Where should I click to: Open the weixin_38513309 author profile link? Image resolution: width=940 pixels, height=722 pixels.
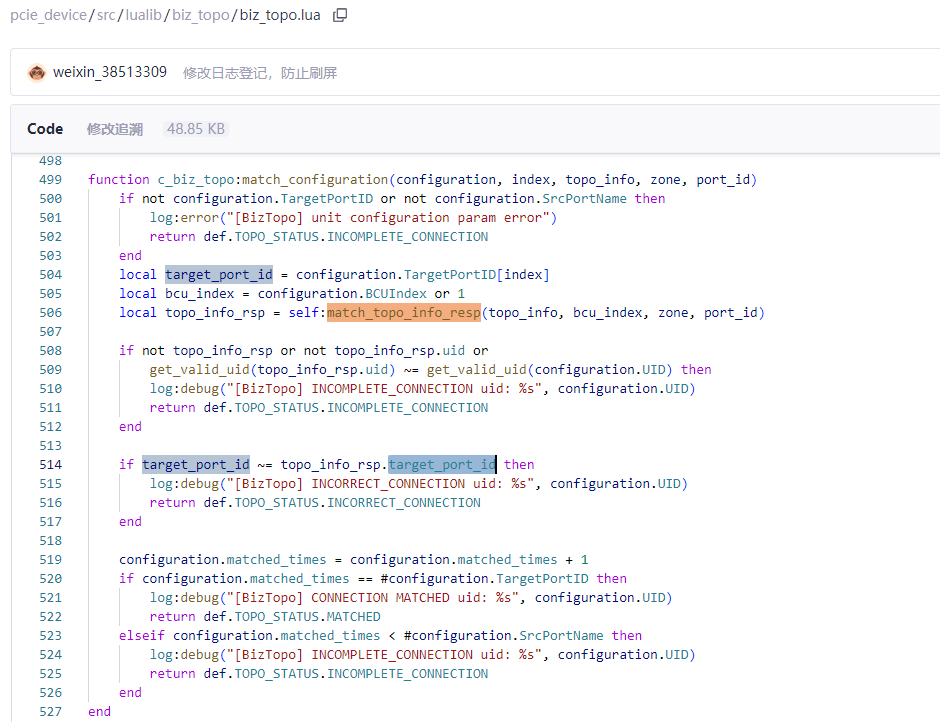[x=110, y=72]
